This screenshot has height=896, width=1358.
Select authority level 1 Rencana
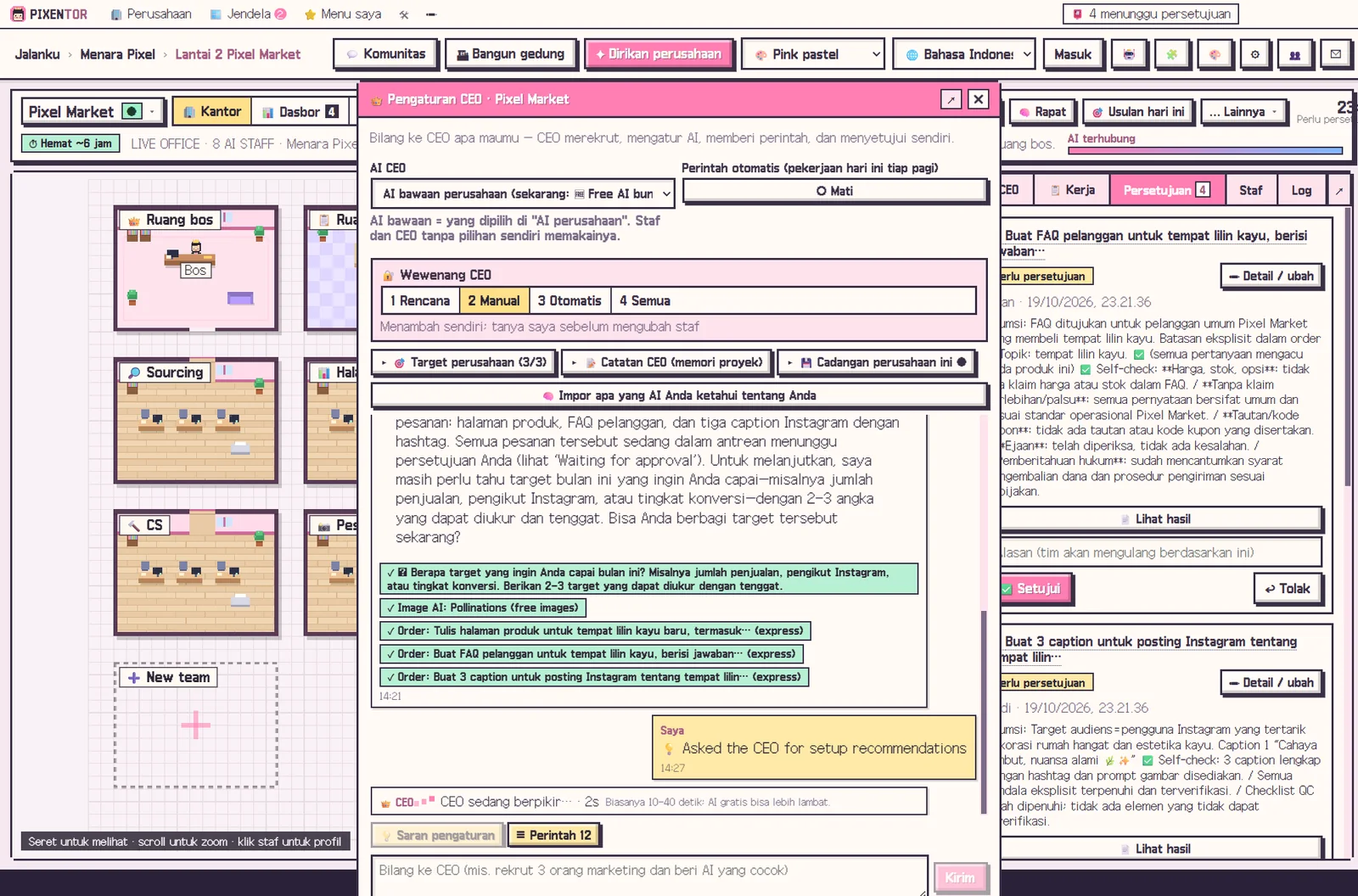pyautogui.click(x=420, y=300)
